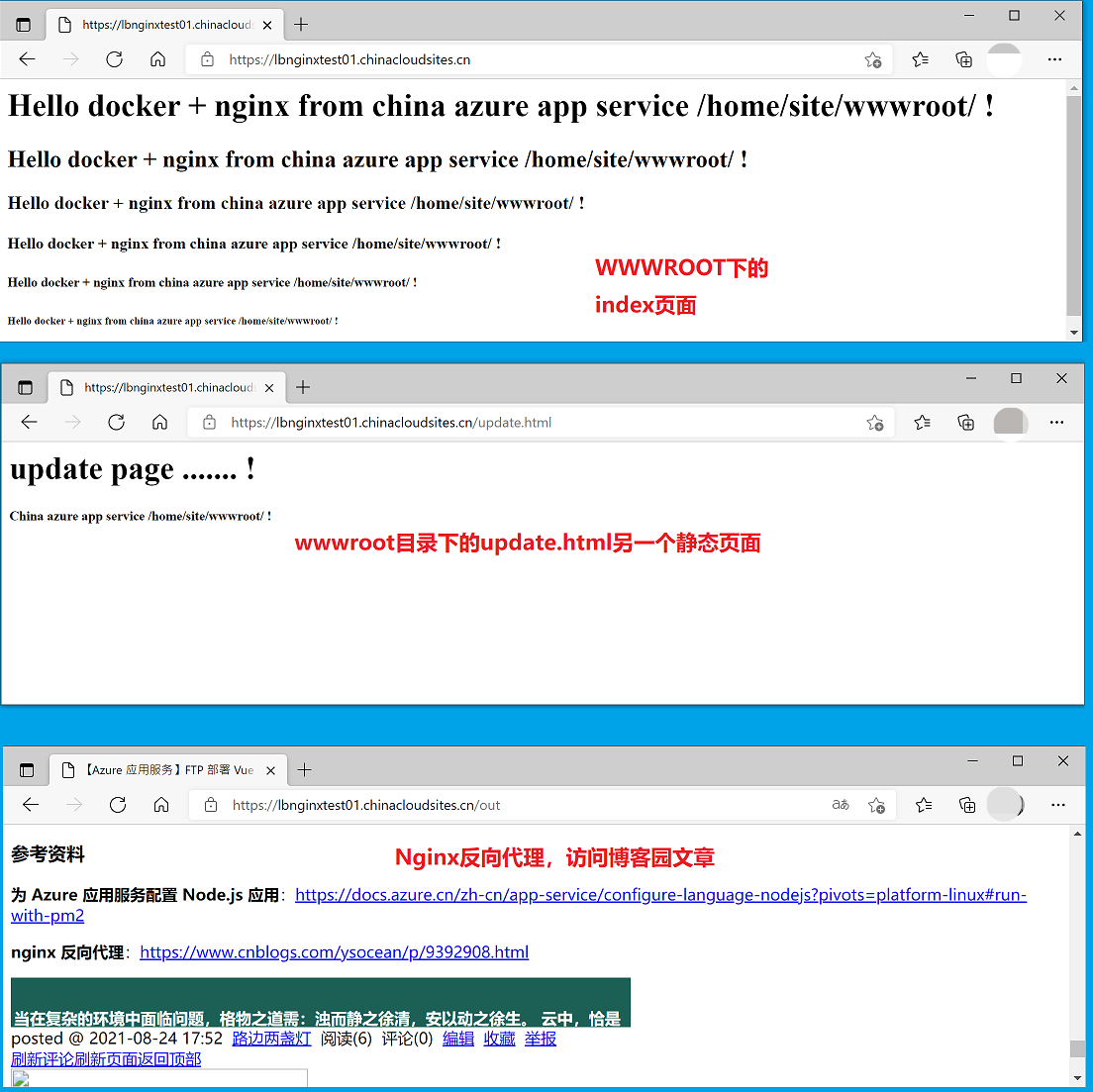1093x1092 pixels.
Task: Click the profile avatar in the topmost window
Action: coord(1004,59)
